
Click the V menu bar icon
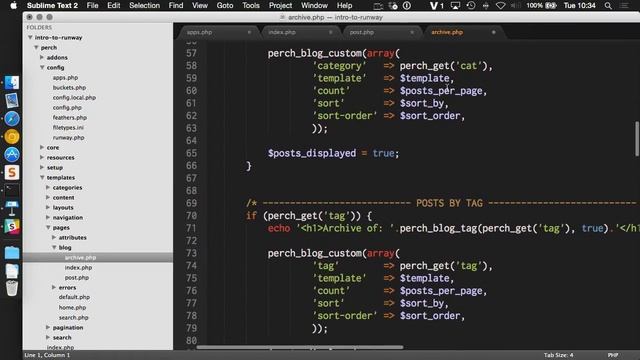point(437,5)
